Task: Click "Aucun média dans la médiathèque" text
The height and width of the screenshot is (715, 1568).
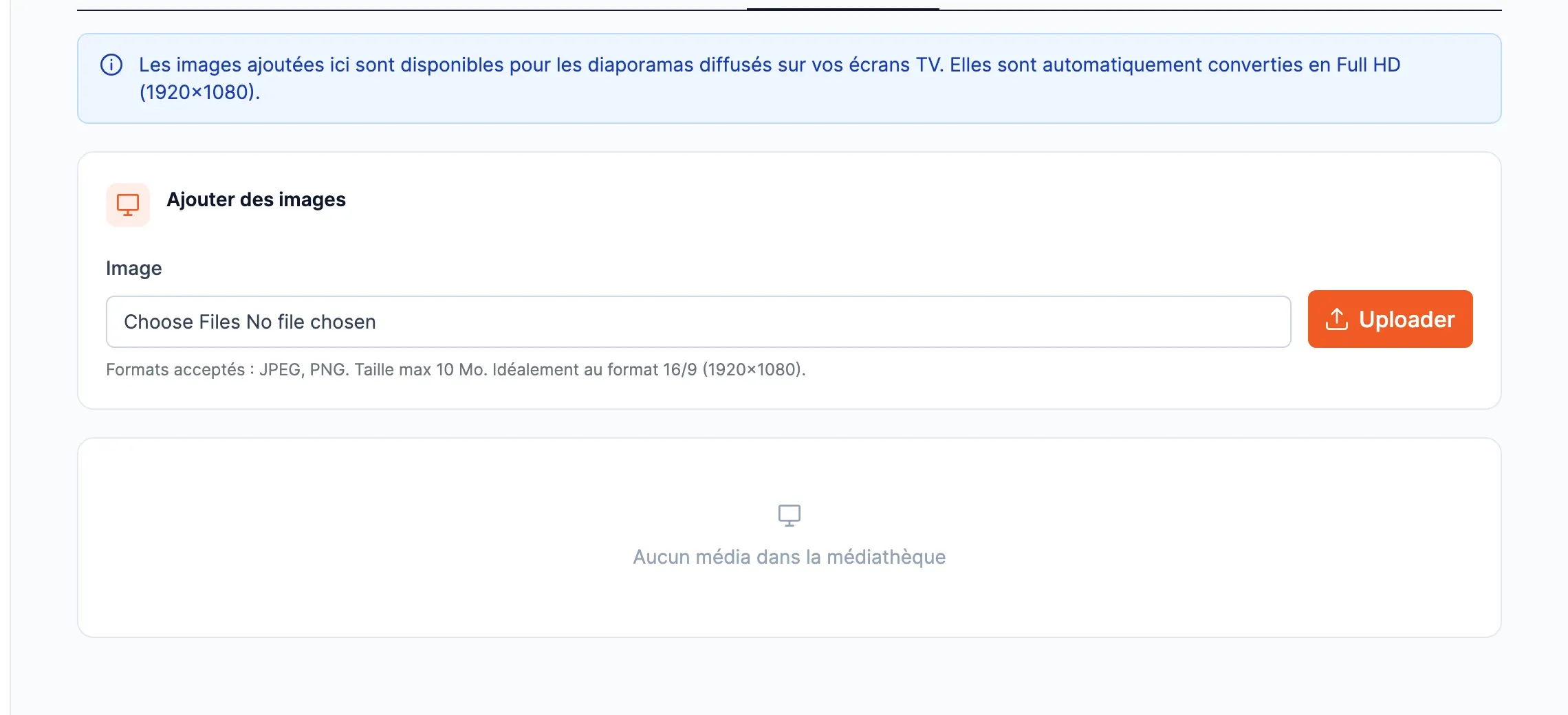Action: [789, 557]
